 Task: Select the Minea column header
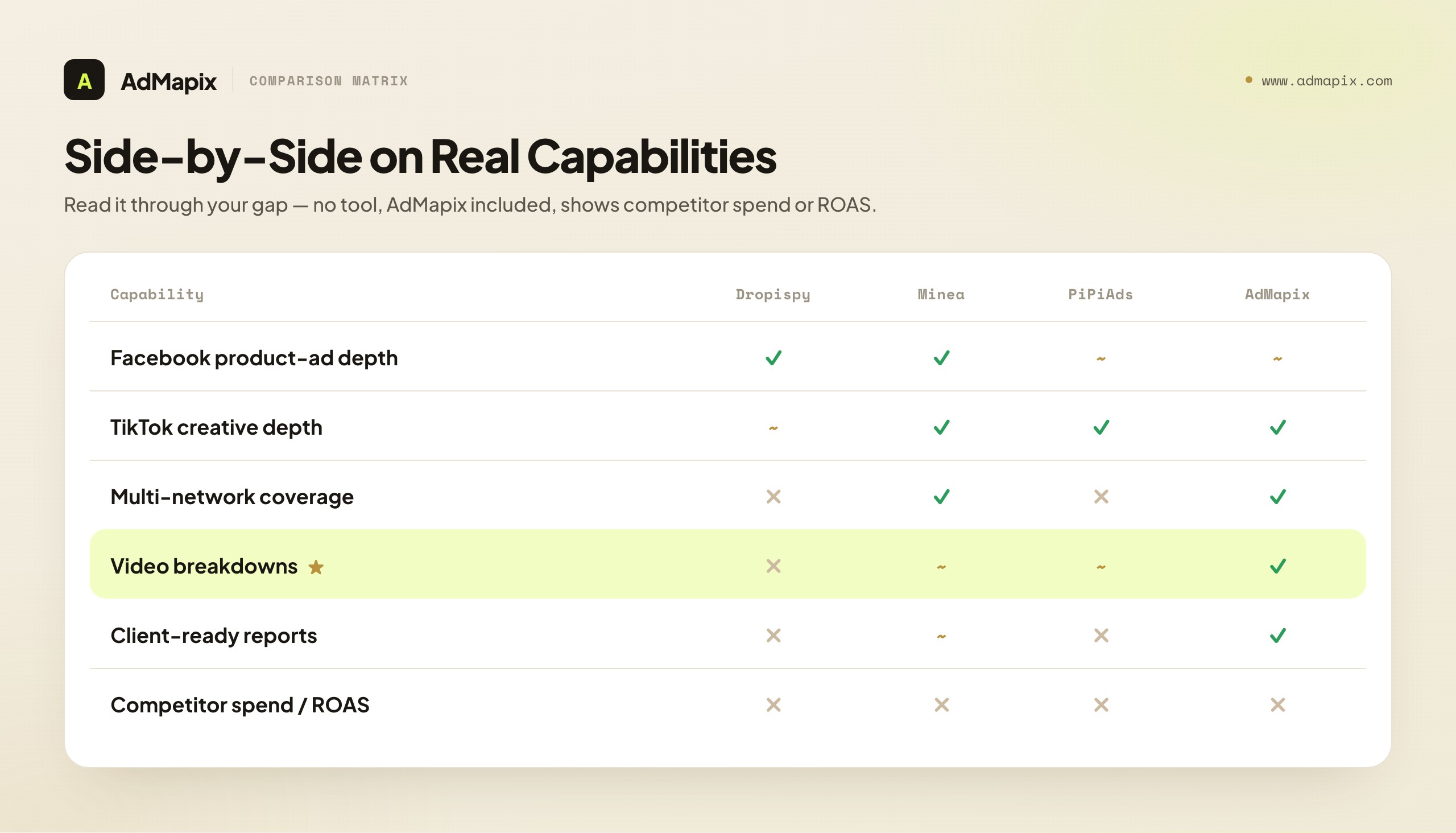941,295
